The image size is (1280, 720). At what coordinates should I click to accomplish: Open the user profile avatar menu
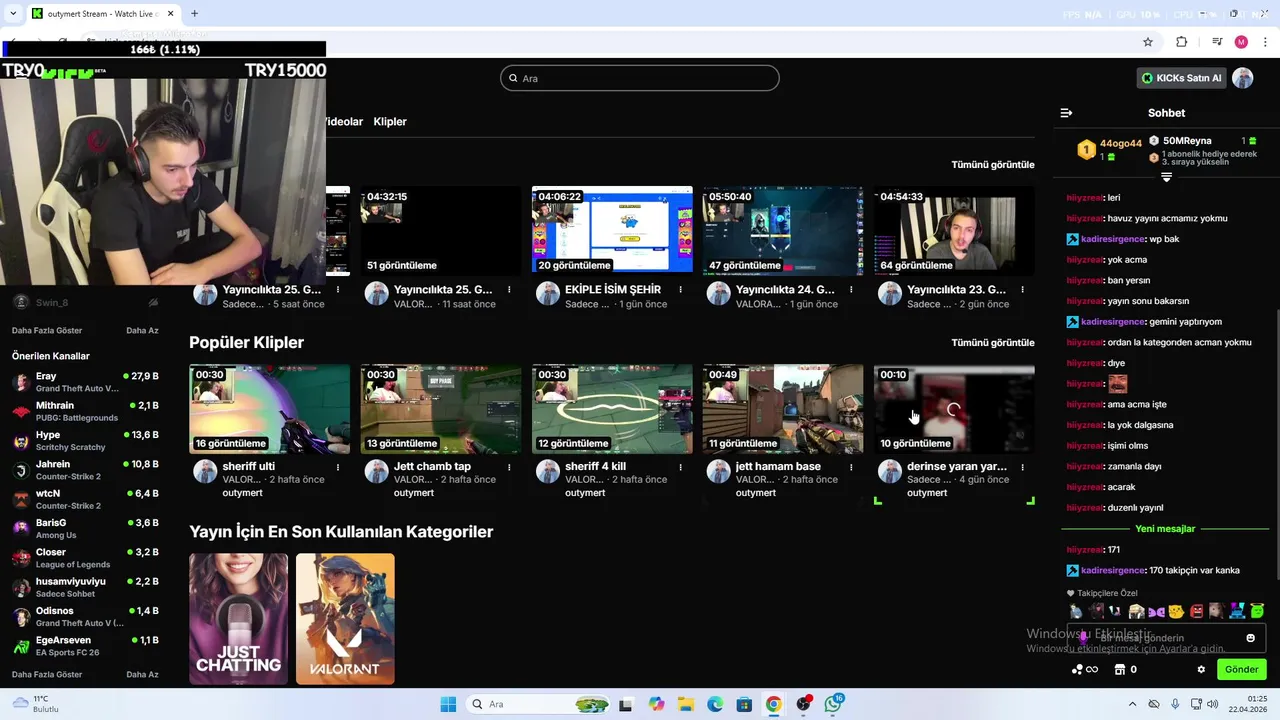pyautogui.click(x=1243, y=78)
